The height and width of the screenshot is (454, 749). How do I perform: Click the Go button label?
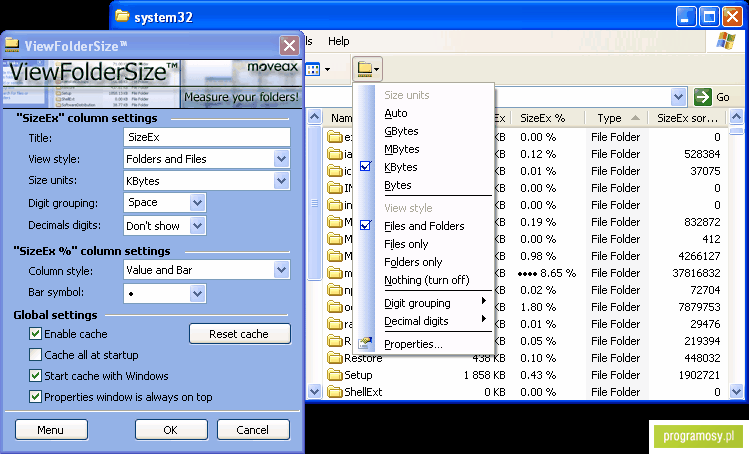pyautogui.click(x=723, y=97)
